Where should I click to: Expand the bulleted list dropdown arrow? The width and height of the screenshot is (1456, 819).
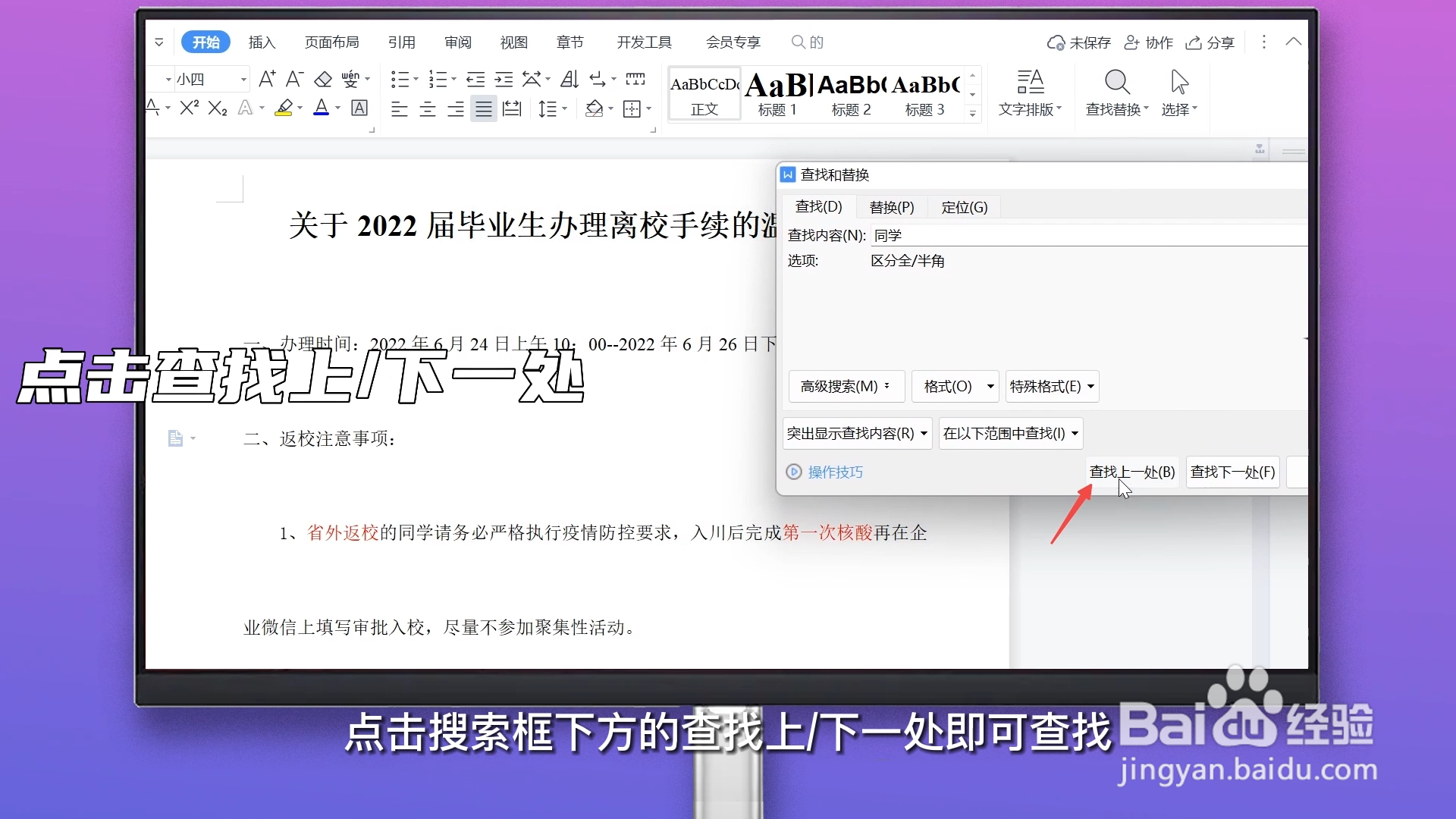click(416, 79)
